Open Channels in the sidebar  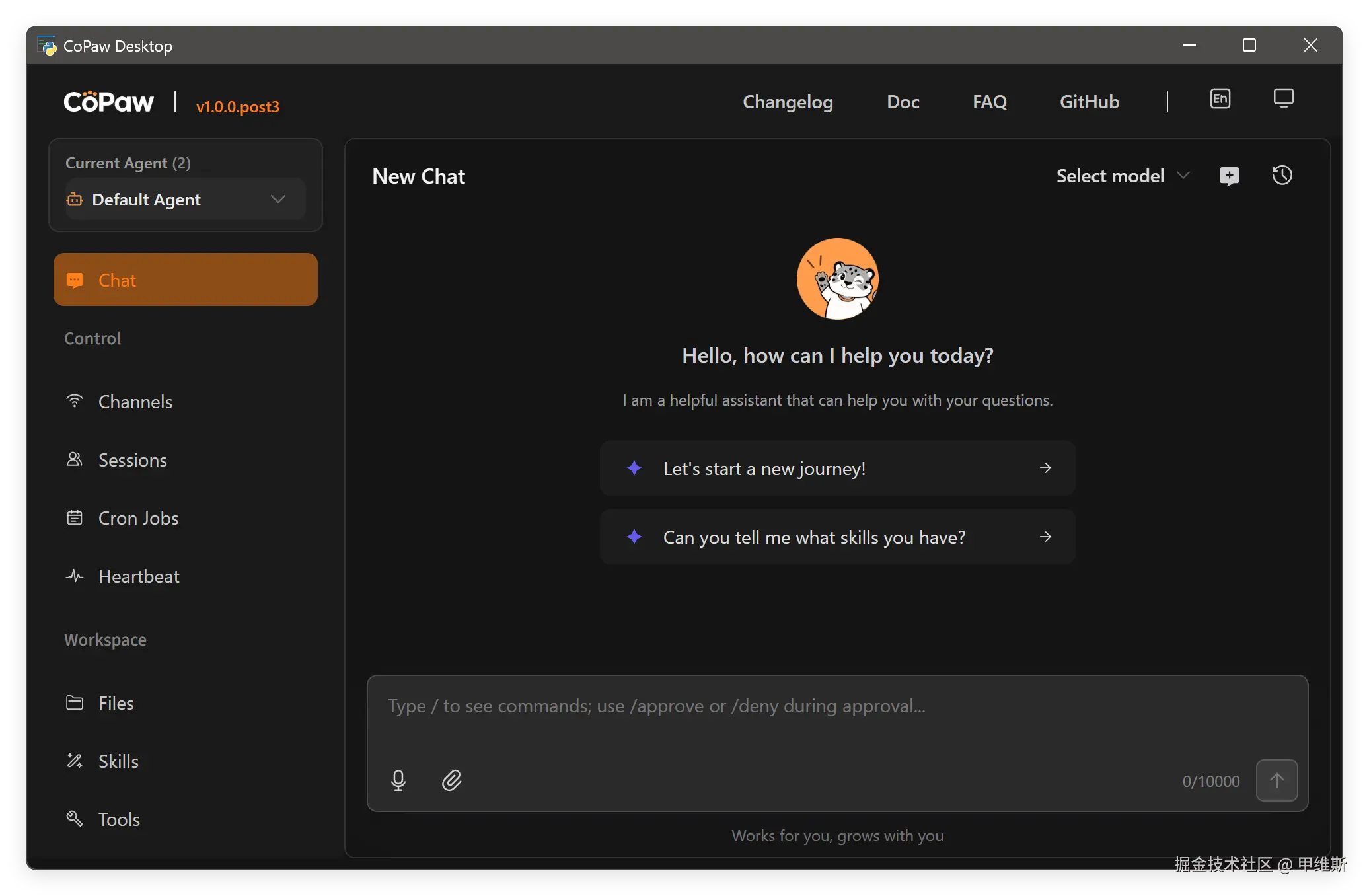pos(135,402)
